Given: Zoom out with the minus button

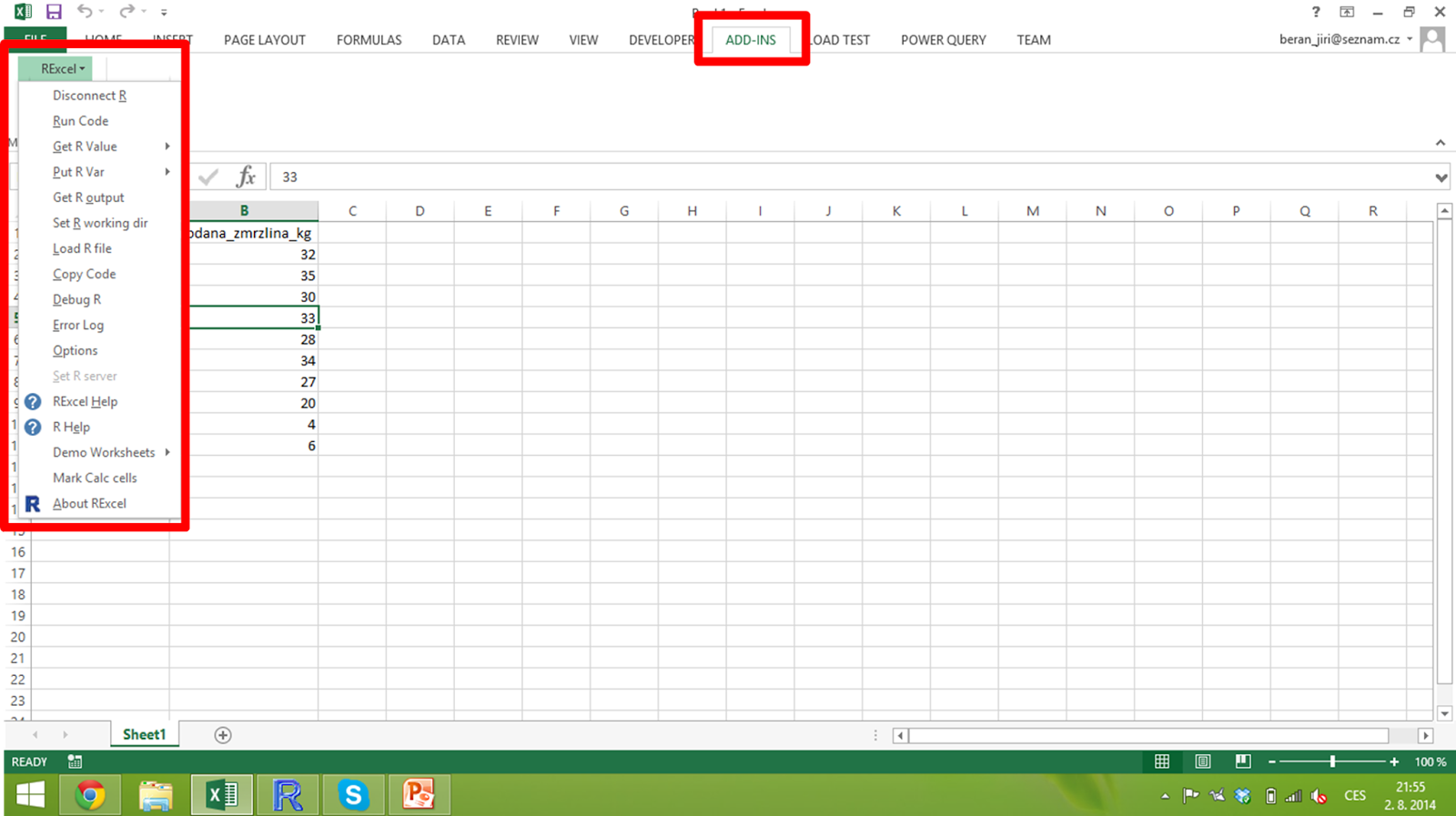Looking at the screenshot, I should point(1272,761).
